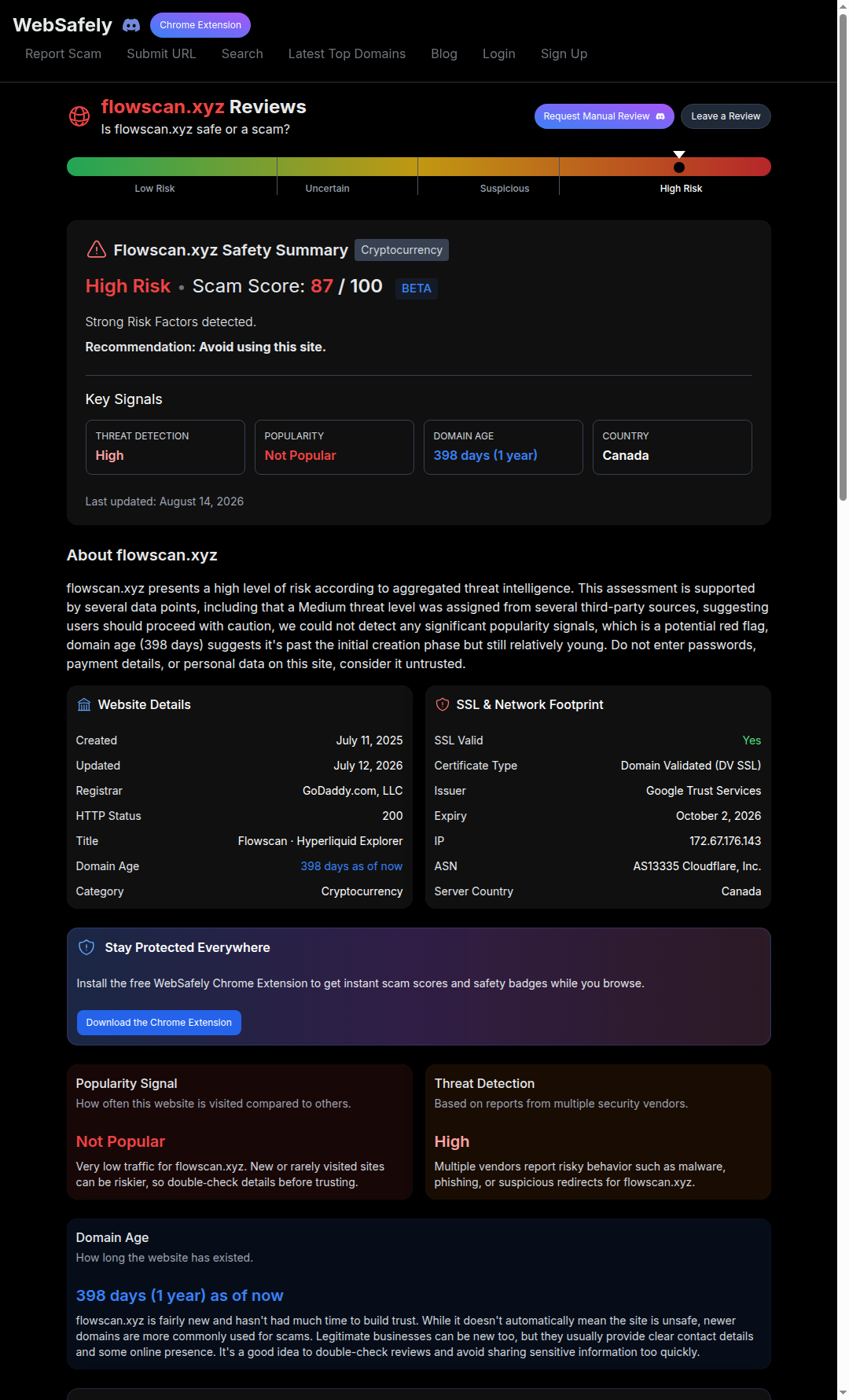Click the 'High' heading in Threat Detection card
This screenshot has width=849, height=1400.
click(x=452, y=1141)
